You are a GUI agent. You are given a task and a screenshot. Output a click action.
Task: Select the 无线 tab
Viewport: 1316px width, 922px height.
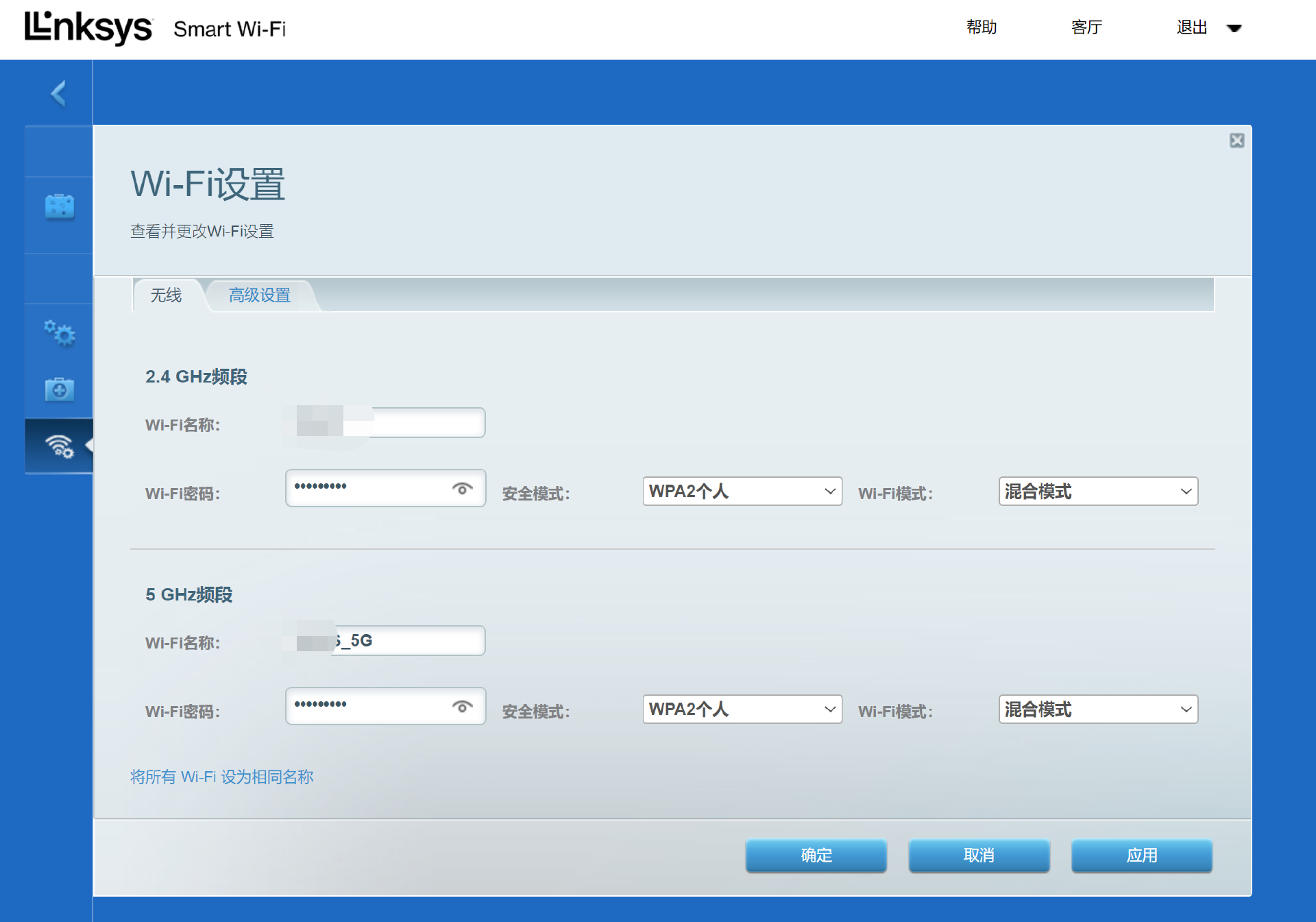coord(166,295)
